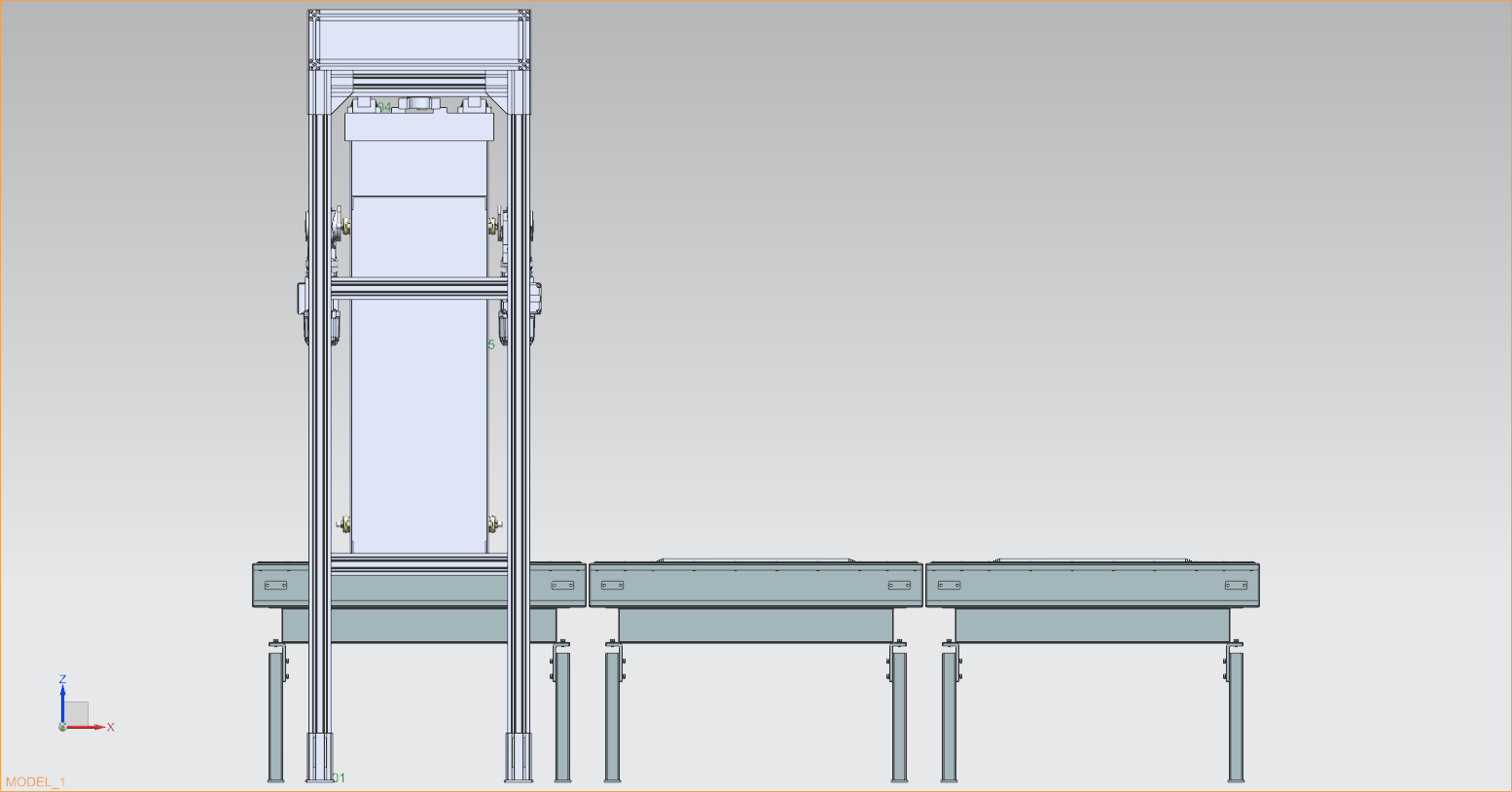Viewport: 1512px width, 792px height.
Task: Select the MODEL_1 view name label
Action: 36,782
